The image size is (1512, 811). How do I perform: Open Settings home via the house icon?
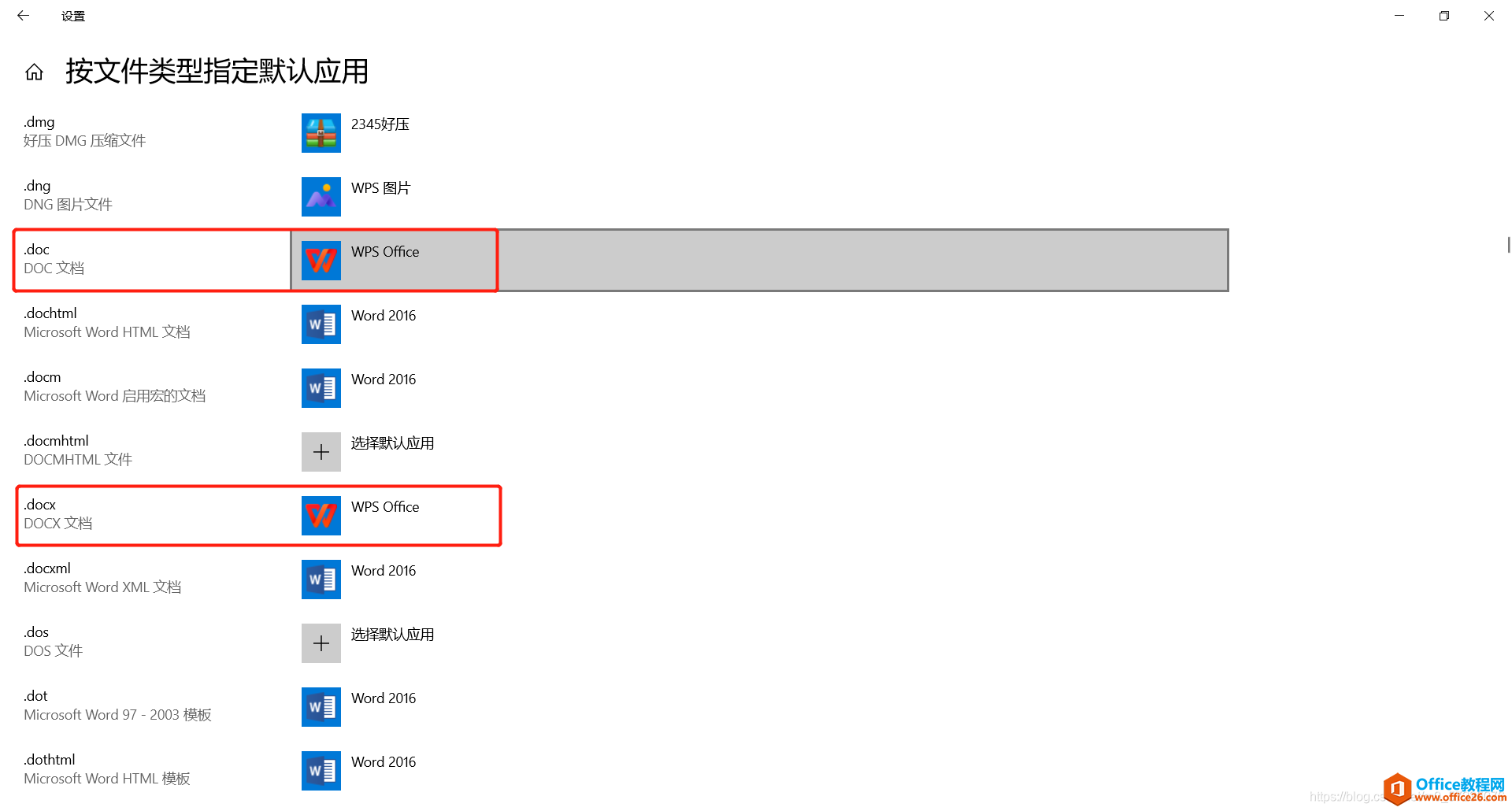[34, 72]
